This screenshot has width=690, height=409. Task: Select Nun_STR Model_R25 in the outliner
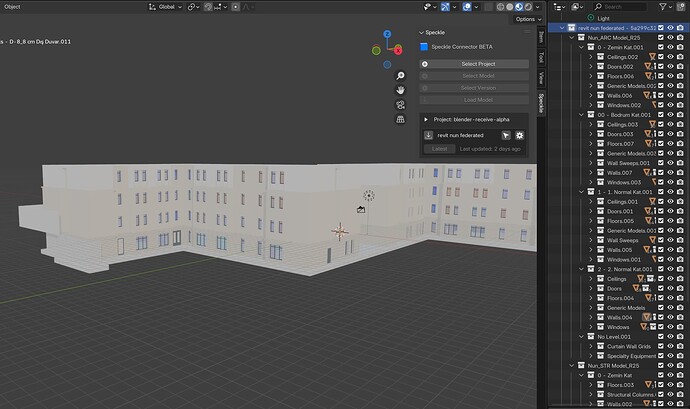[614, 365]
